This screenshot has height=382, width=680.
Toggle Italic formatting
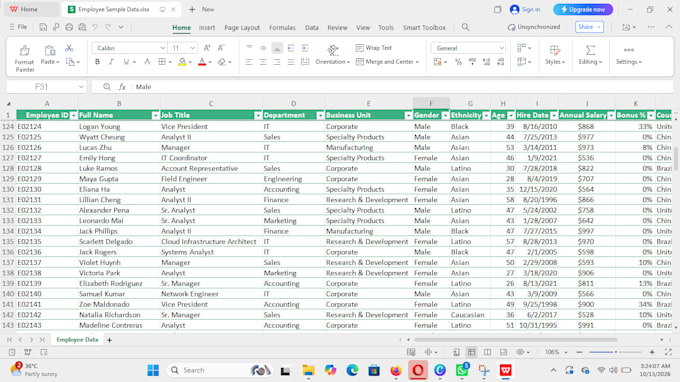click(x=111, y=62)
